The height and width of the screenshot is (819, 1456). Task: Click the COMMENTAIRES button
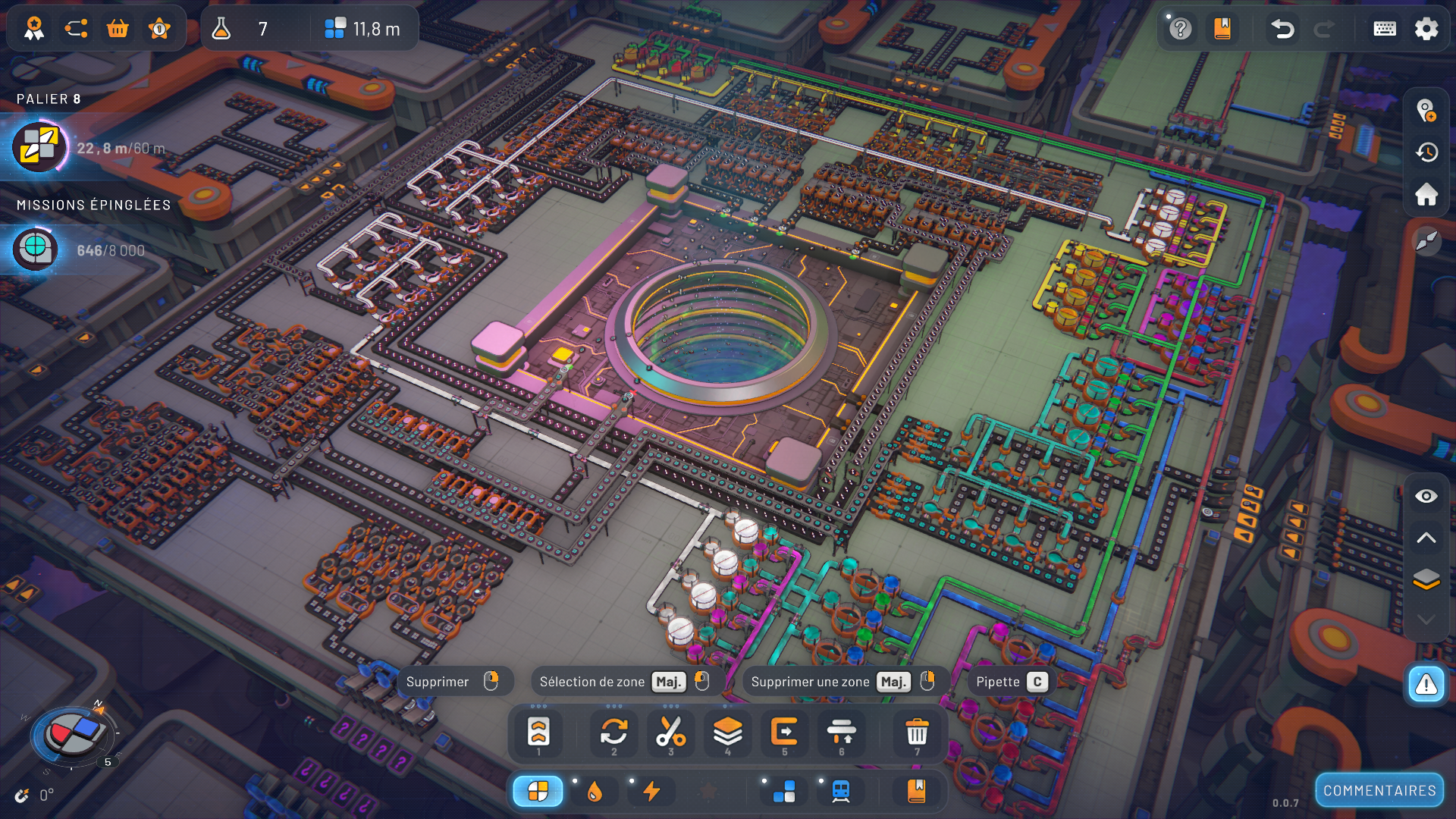[x=1379, y=791]
